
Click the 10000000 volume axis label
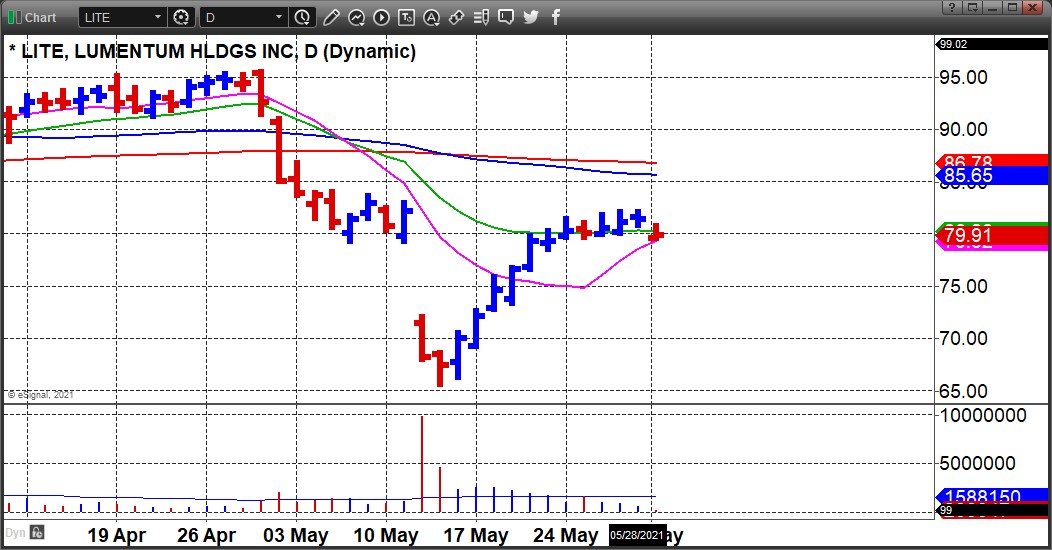pyautogui.click(x=983, y=415)
